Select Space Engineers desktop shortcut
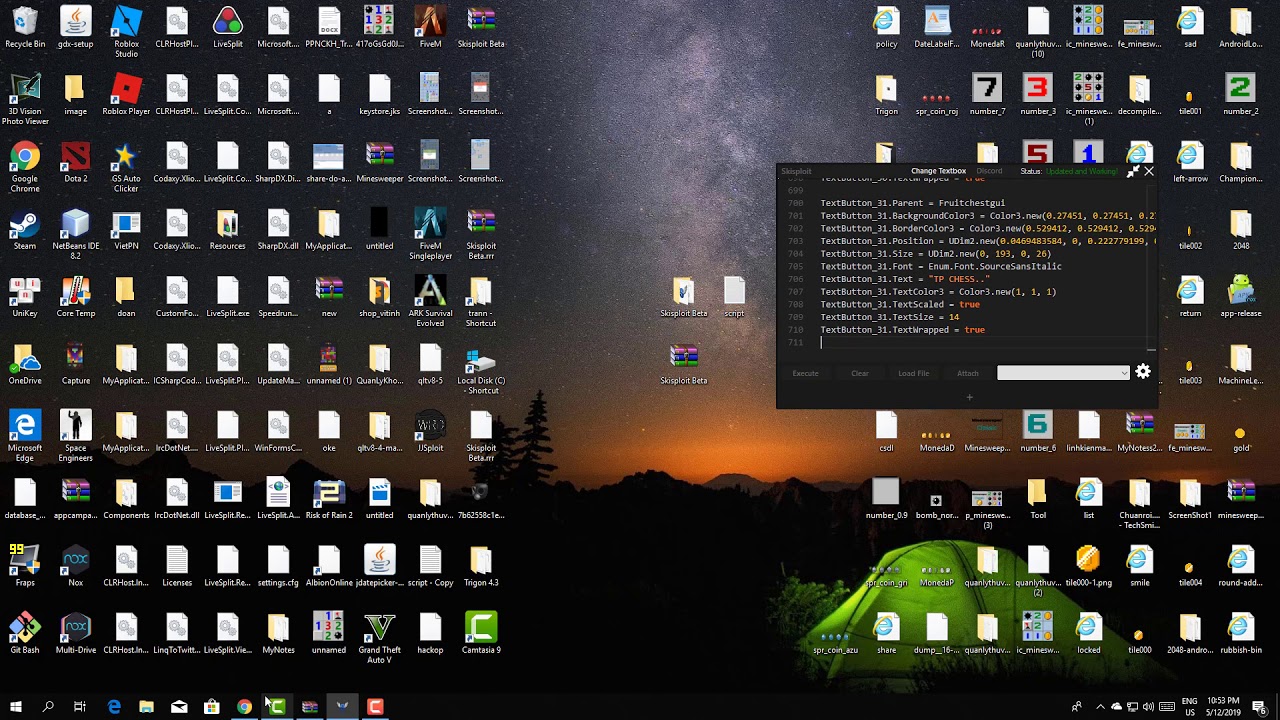Viewport: 1280px width, 720px height. pyautogui.click(x=76, y=436)
